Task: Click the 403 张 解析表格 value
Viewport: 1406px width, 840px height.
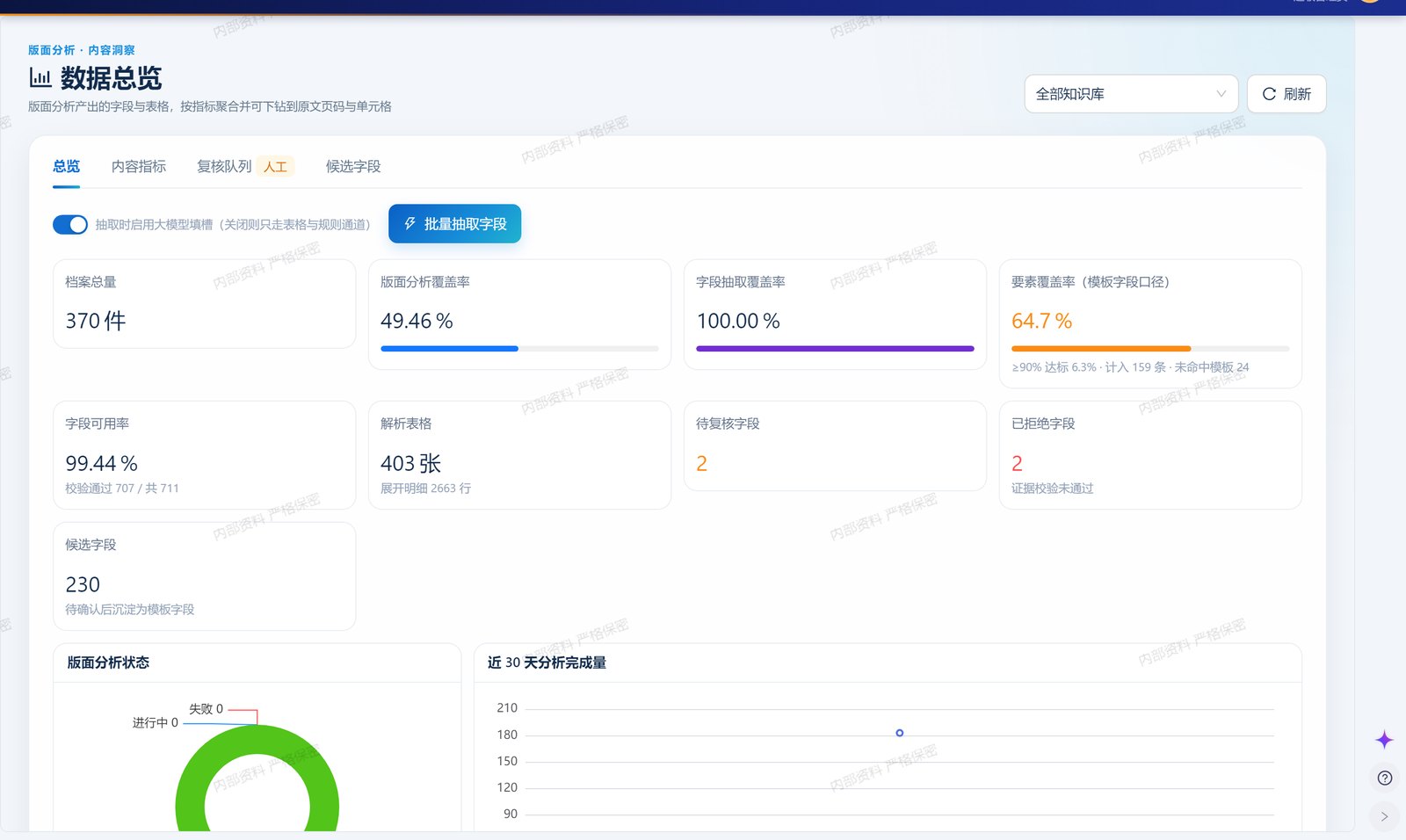Action: [x=410, y=463]
